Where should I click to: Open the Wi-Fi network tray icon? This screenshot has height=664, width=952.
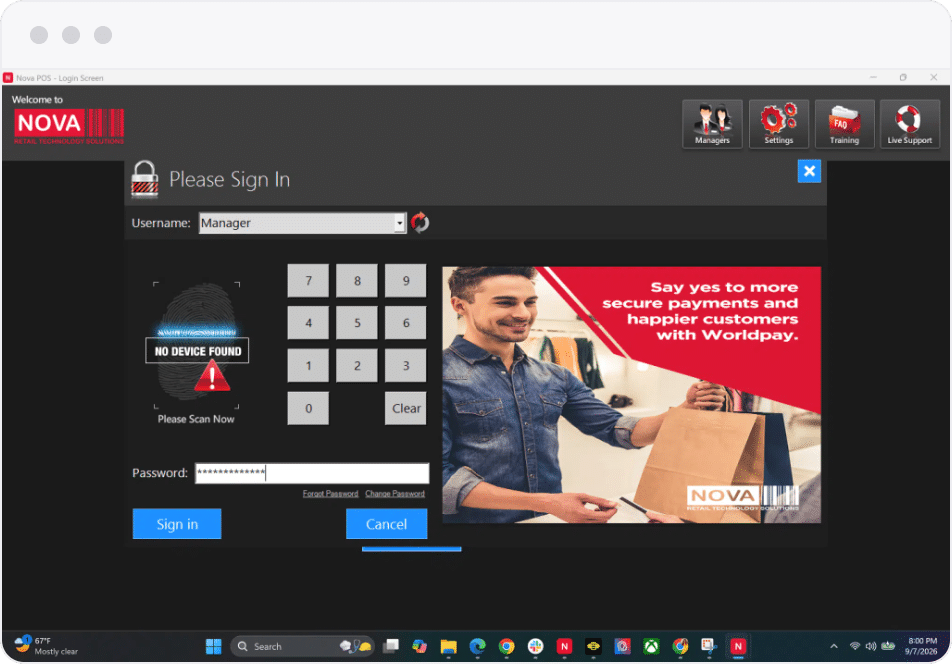(x=855, y=646)
